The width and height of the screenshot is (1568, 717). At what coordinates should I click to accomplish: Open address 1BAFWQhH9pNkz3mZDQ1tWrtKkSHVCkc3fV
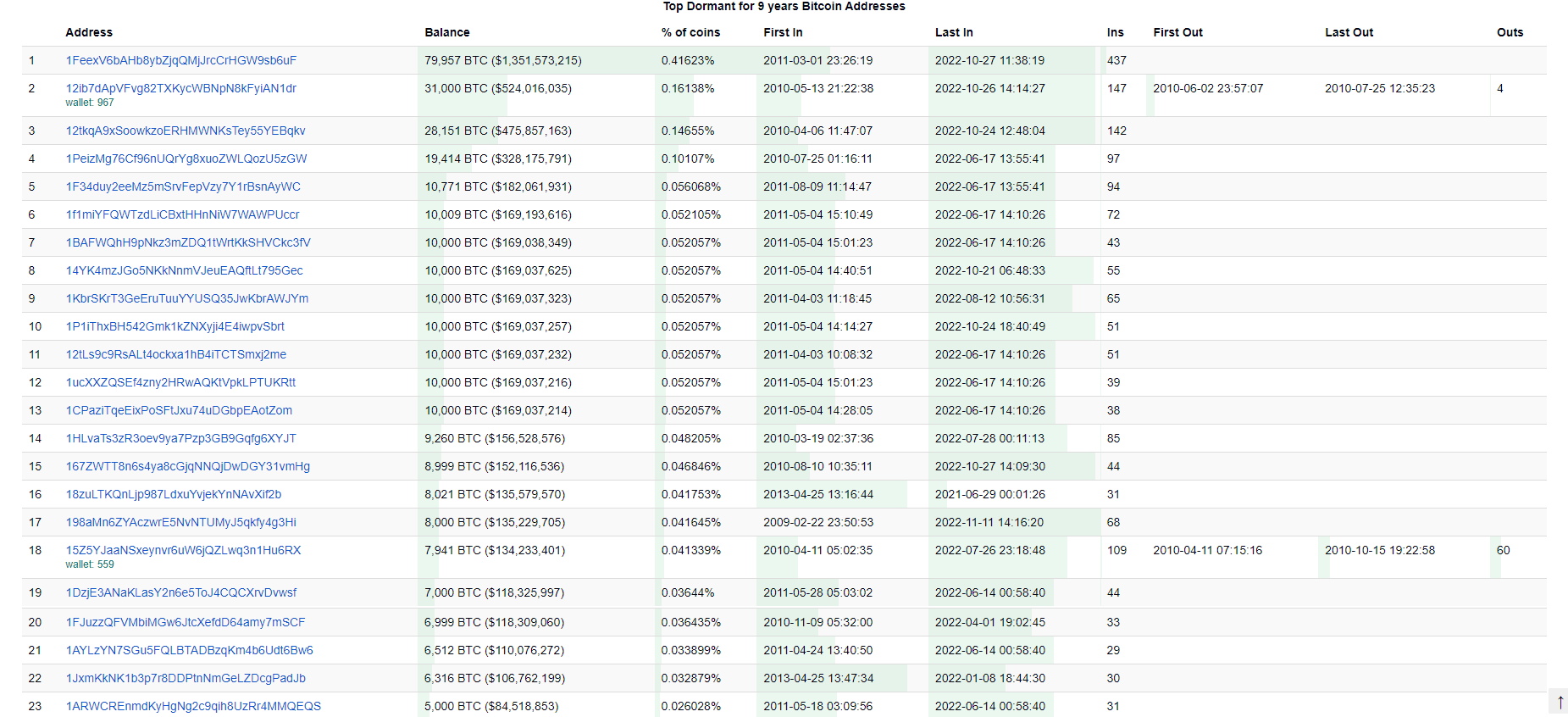point(188,242)
